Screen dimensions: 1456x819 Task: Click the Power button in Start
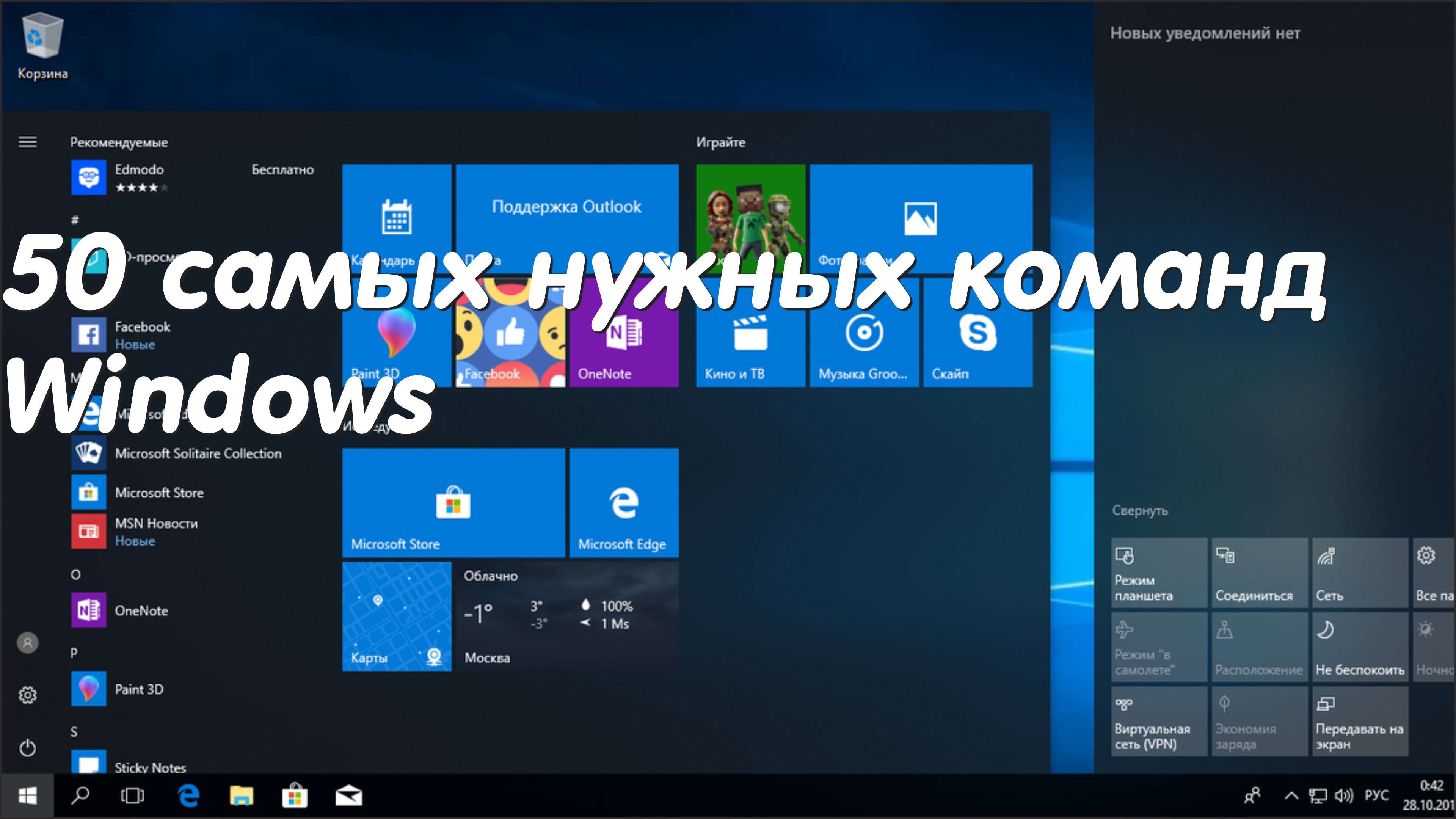point(28,748)
